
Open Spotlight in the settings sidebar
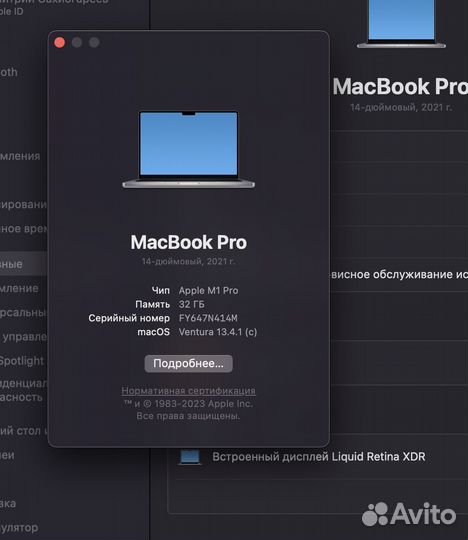click(22, 361)
